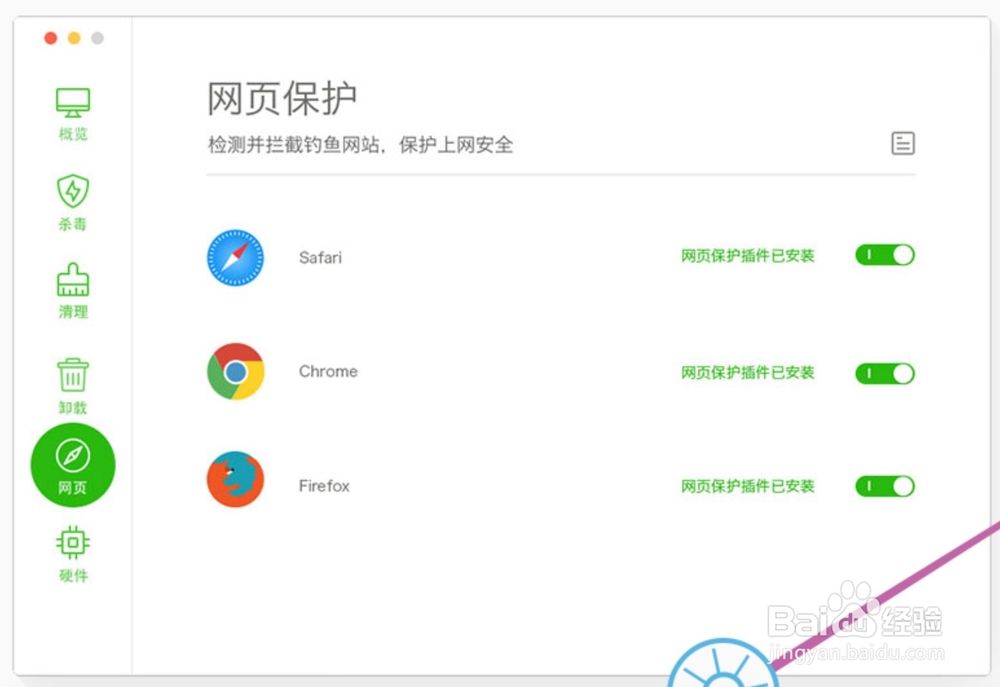
Task: Minimize window with the yellow button
Action: pos(74,38)
